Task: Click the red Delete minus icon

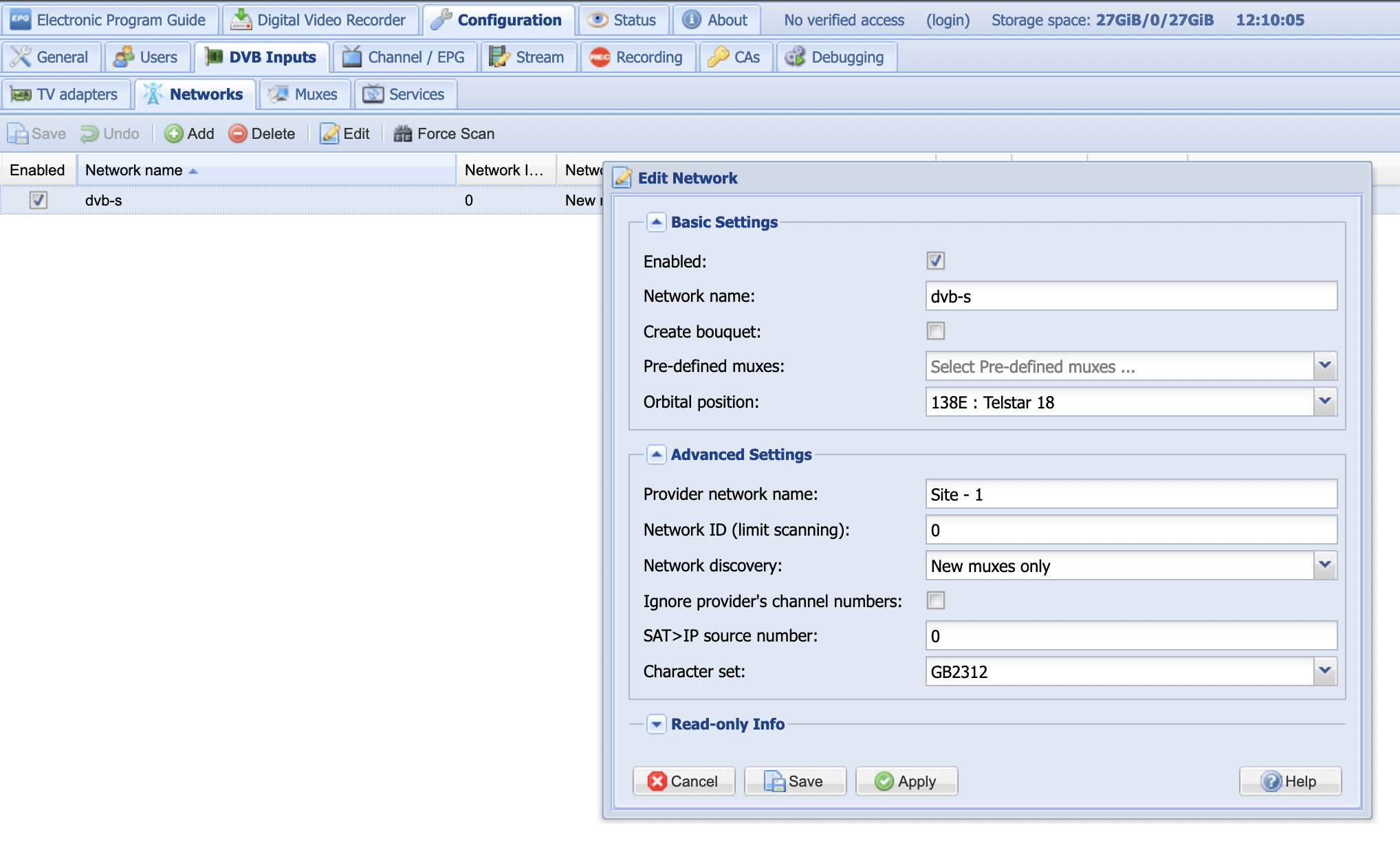Action: [238, 133]
